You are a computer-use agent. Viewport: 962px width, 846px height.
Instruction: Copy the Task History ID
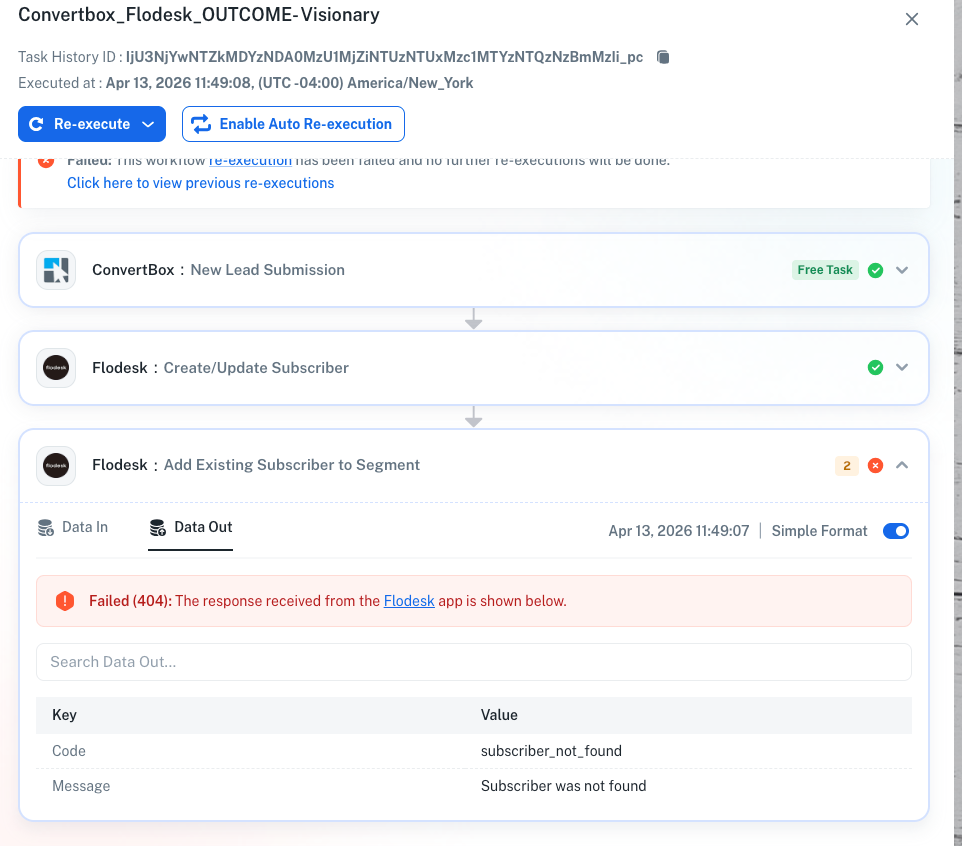click(663, 57)
